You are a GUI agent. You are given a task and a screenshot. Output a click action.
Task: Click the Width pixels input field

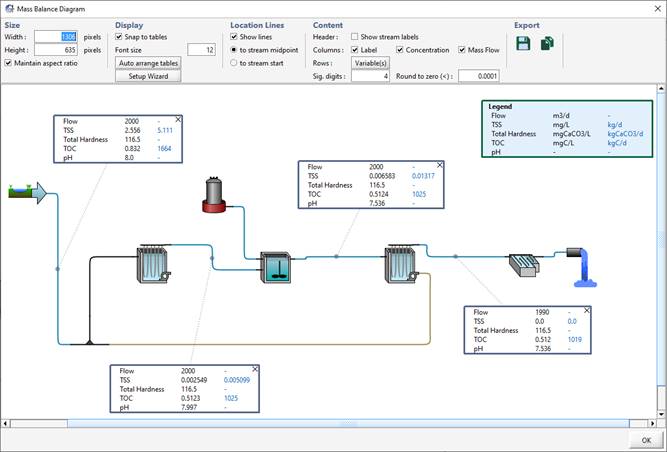pyautogui.click(x=56, y=37)
